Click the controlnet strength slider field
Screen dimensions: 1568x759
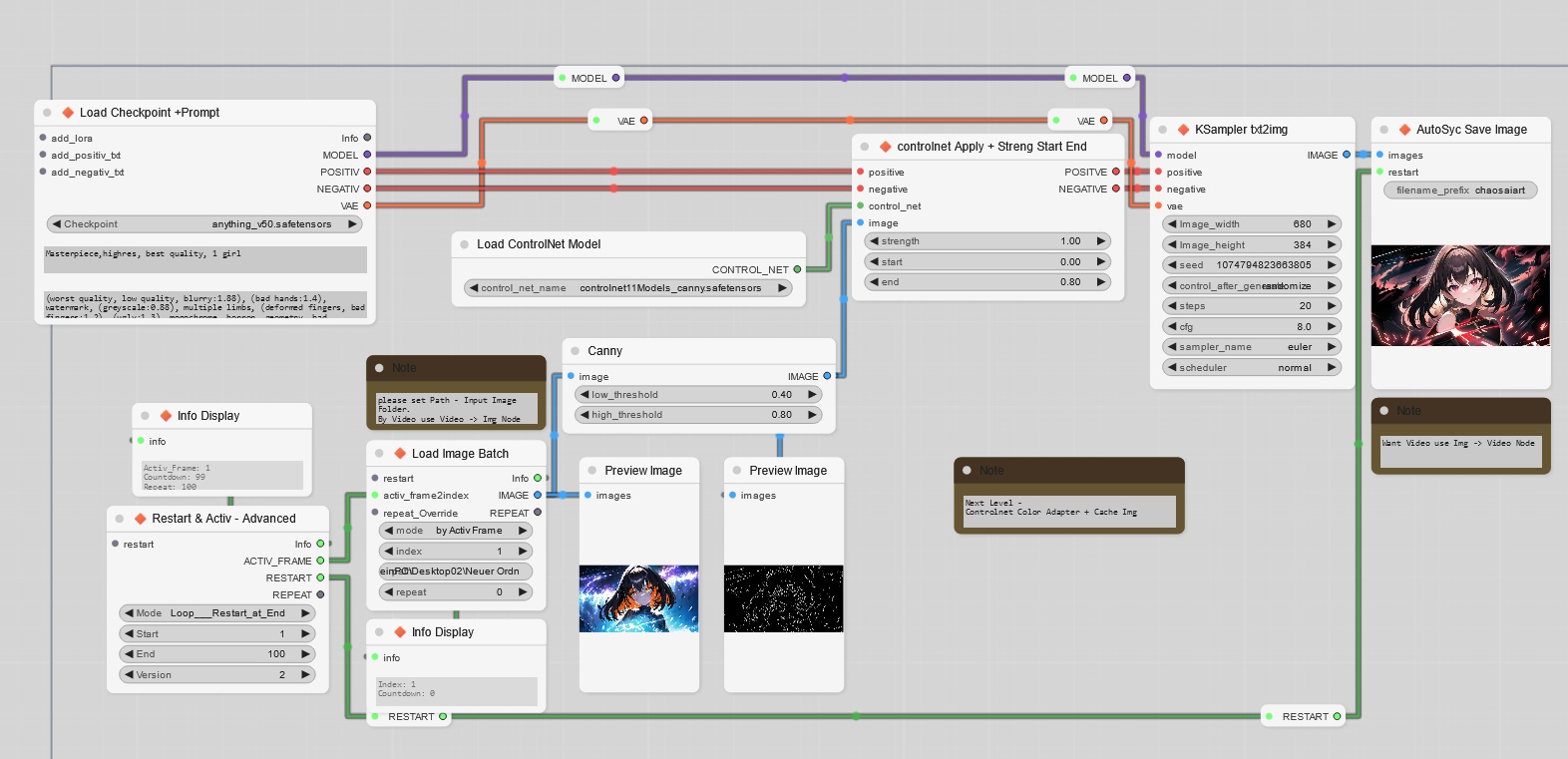[985, 241]
